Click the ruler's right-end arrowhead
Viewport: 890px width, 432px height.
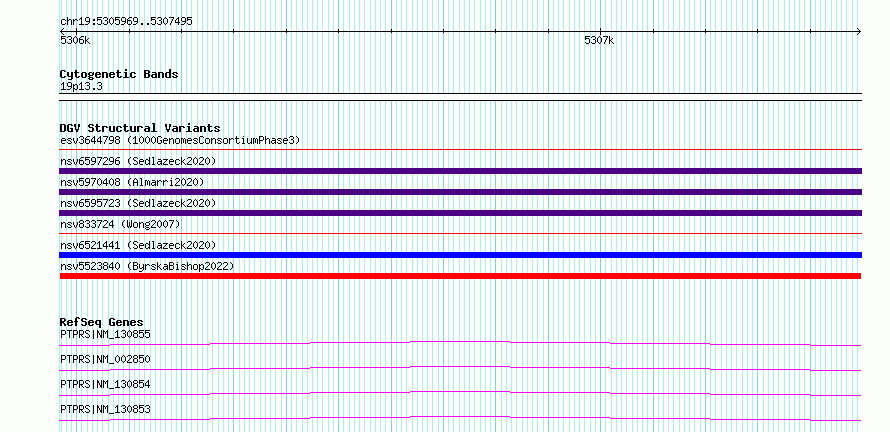click(x=859, y=31)
